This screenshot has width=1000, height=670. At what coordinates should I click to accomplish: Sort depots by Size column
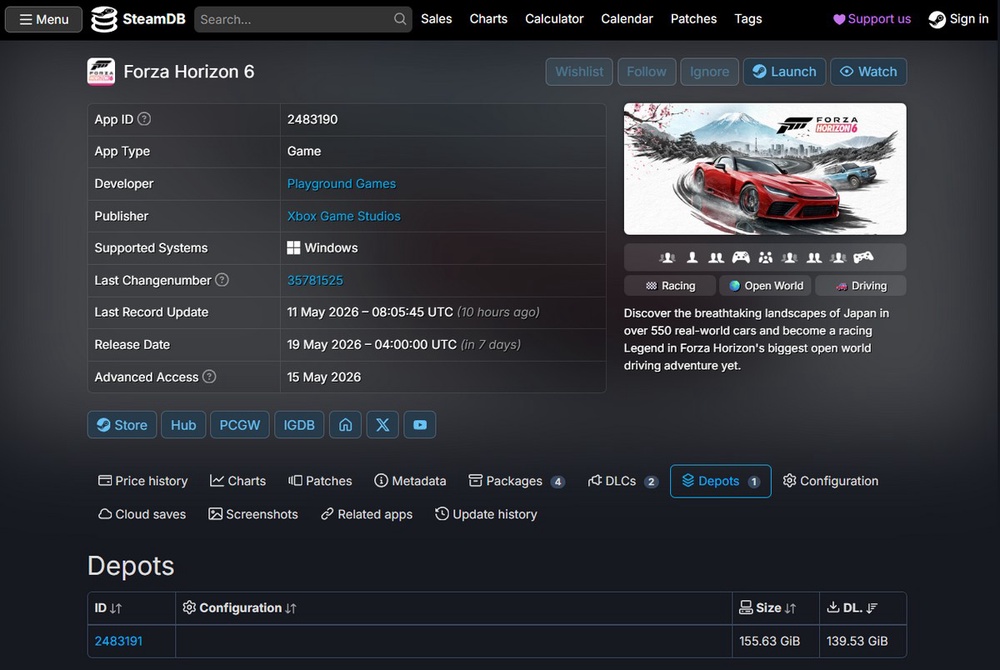[776, 608]
